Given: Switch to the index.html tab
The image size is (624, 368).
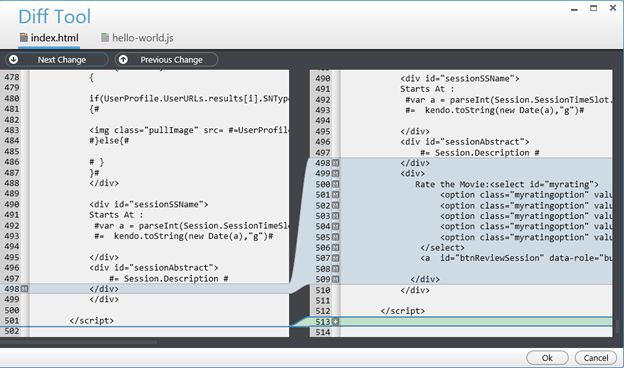Looking at the screenshot, I should tap(49, 38).
